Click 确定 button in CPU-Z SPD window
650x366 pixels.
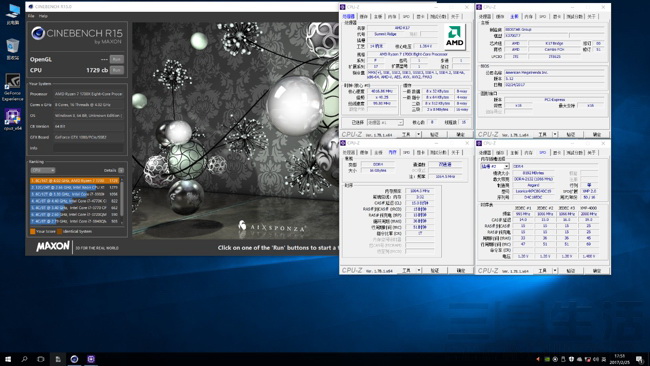coord(597,270)
